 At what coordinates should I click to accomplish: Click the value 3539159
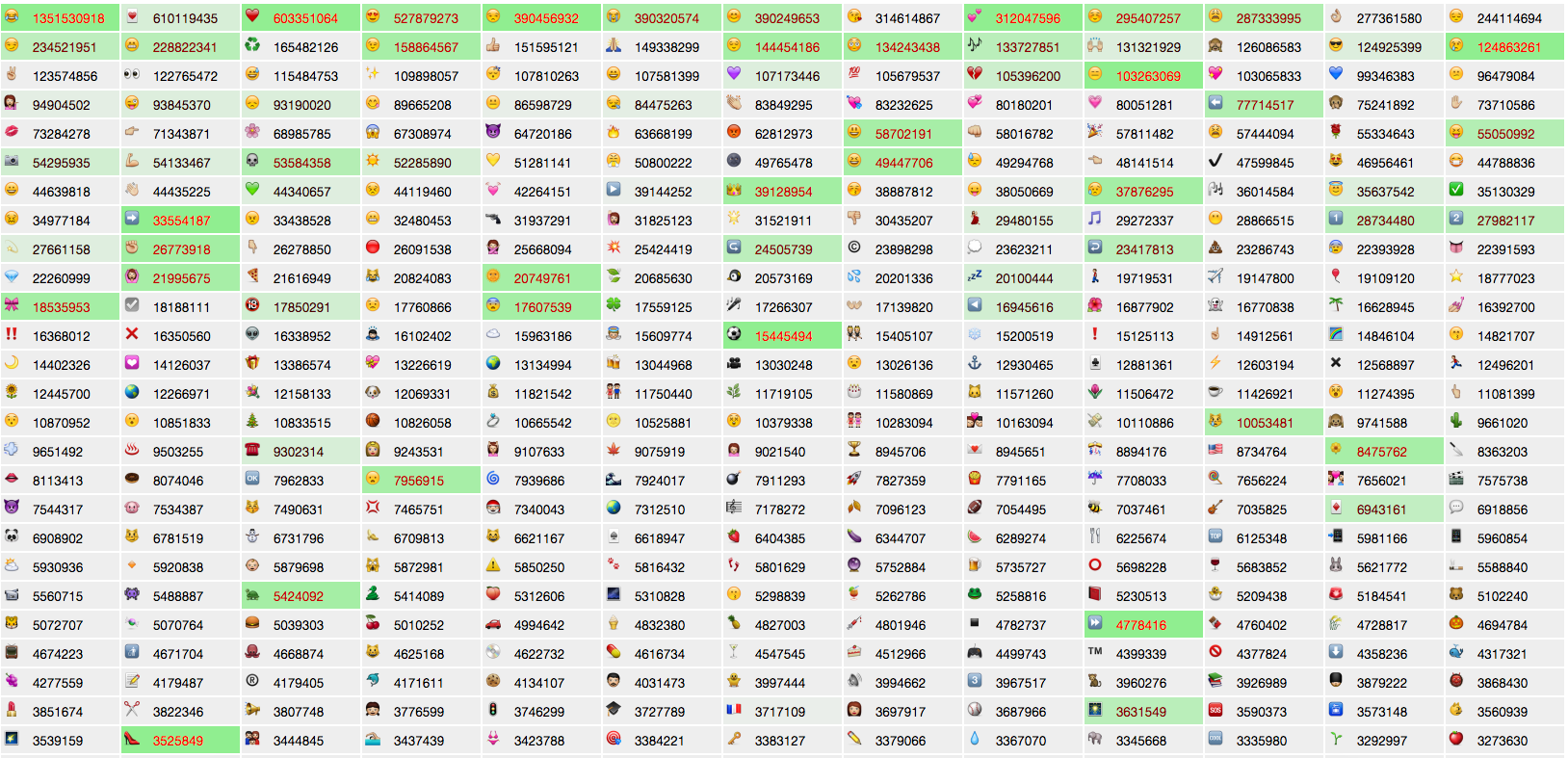click(58, 741)
